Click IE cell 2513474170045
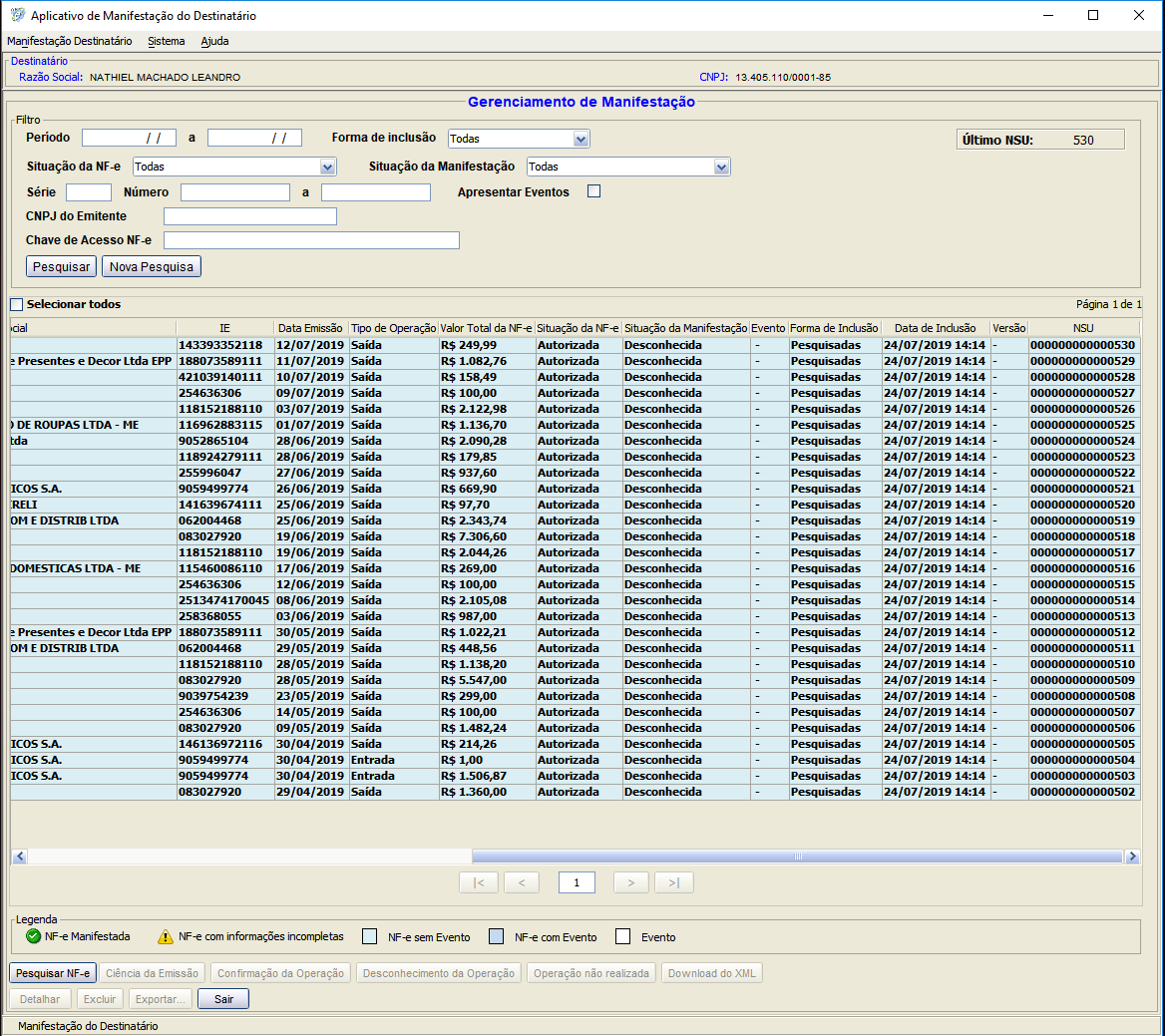This screenshot has height=1036, width=1165. (223, 601)
